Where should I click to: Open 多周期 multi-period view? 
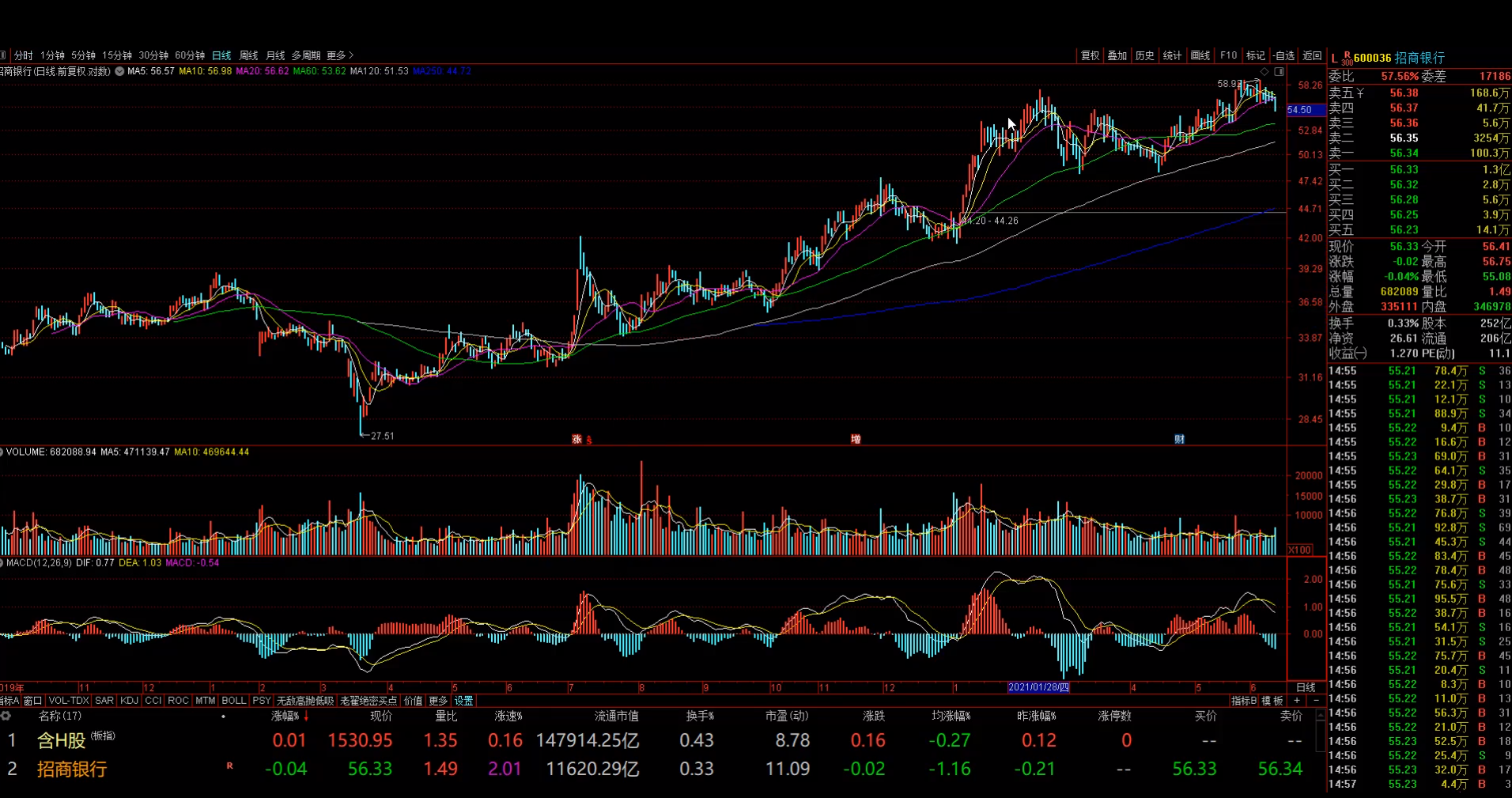[x=306, y=55]
